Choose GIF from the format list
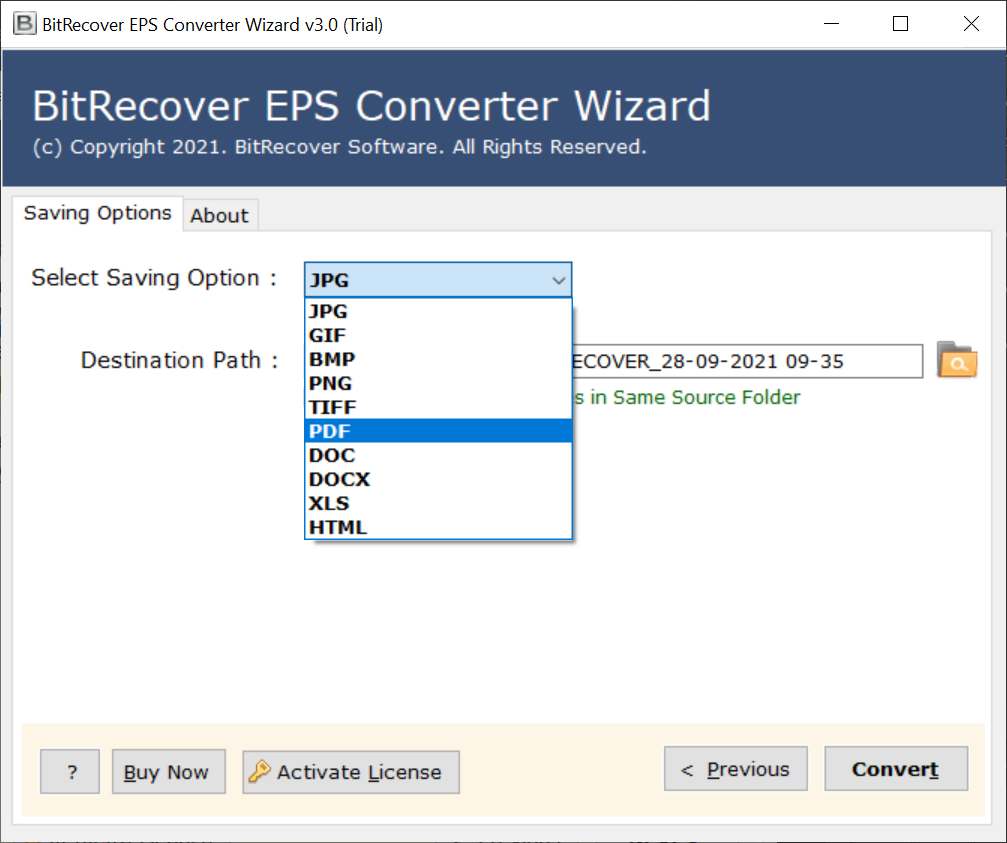 438,335
